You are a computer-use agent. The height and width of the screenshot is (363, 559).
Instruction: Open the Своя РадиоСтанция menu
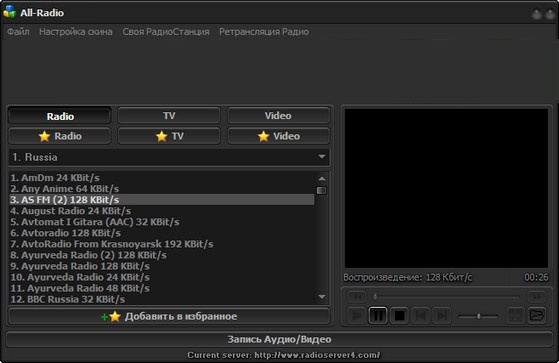[166, 32]
